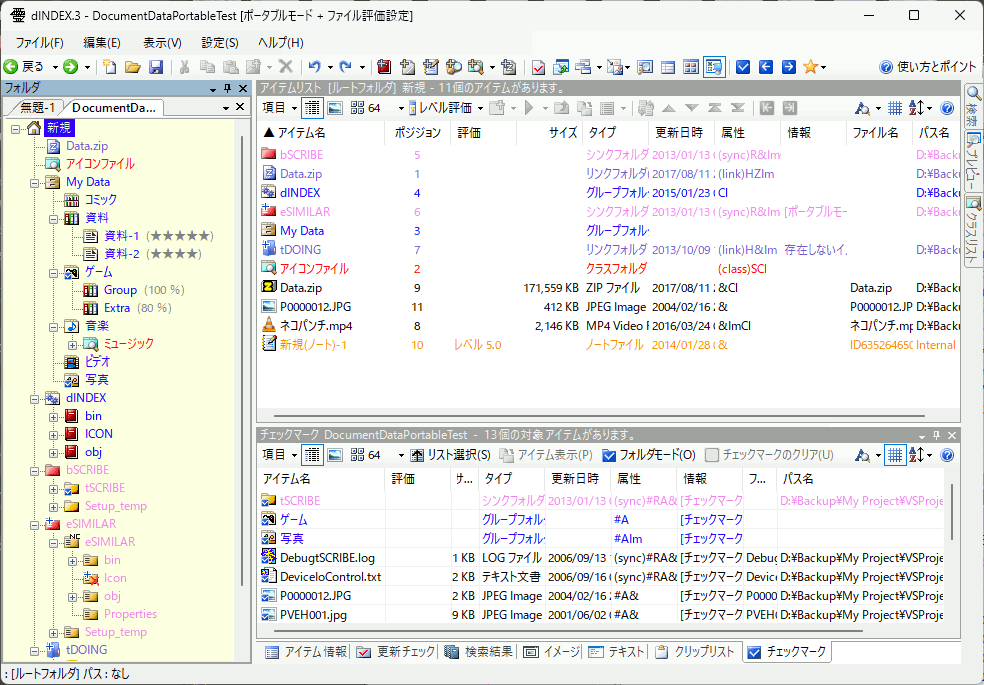Click the folder tree vertical scrollbar
Screen dimensions: 984x685
(x=242, y=361)
